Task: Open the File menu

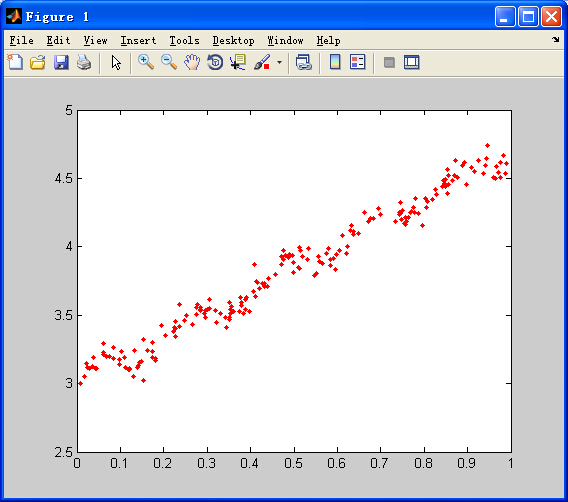Action: [x=21, y=41]
